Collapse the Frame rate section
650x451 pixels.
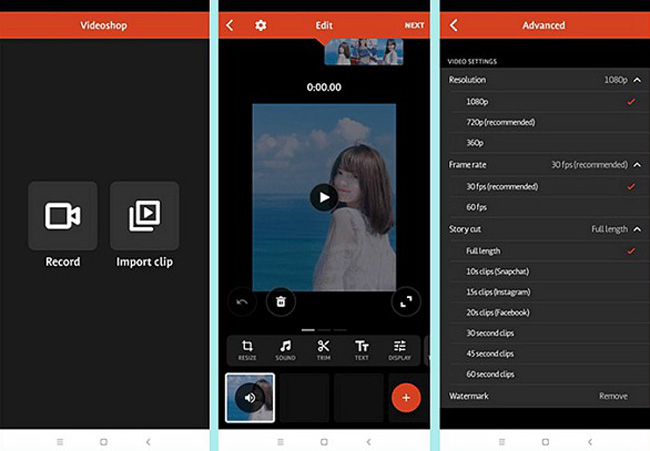(637, 165)
